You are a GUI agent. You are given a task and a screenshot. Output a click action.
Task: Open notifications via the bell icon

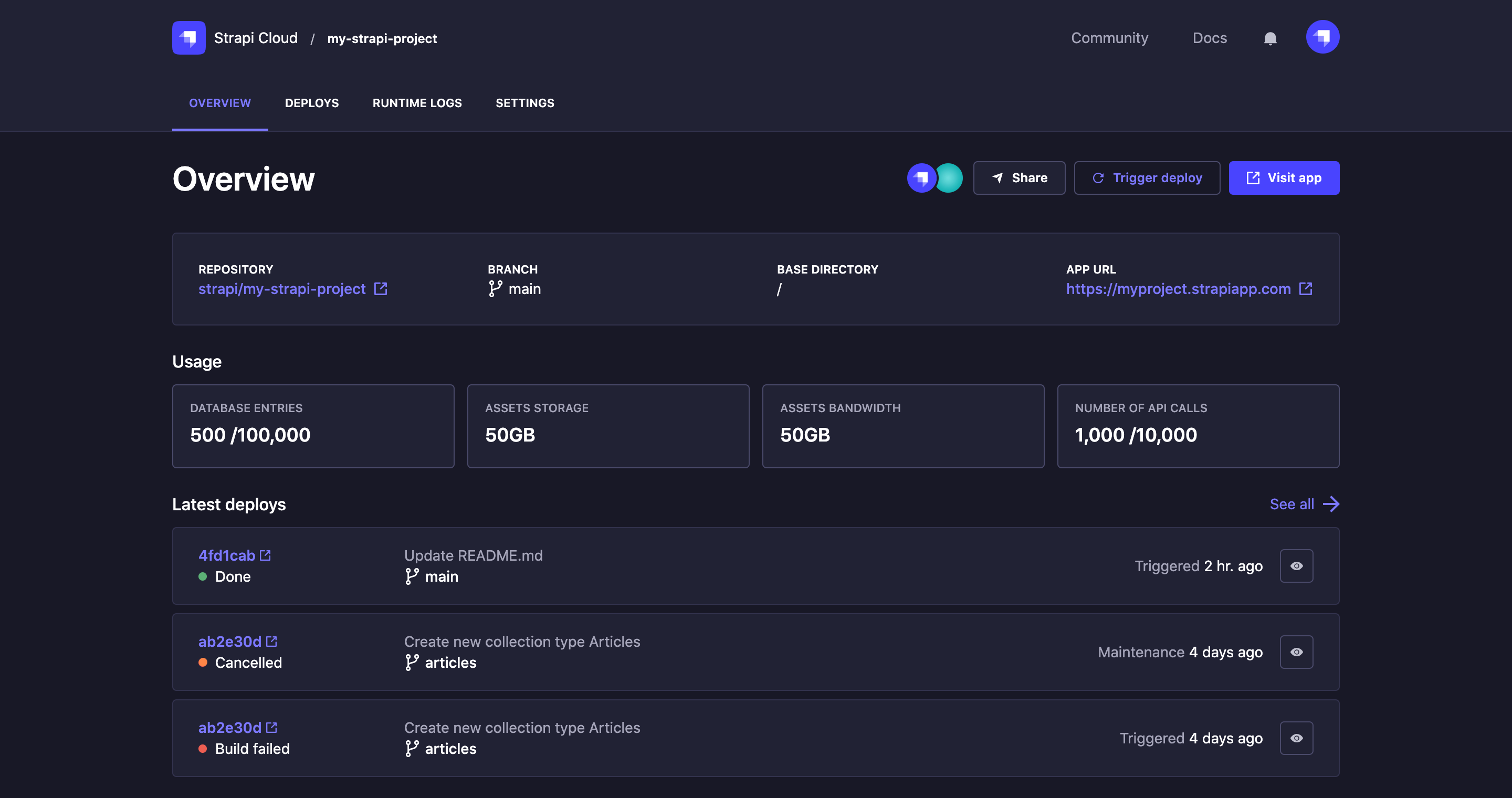[1269, 38]
